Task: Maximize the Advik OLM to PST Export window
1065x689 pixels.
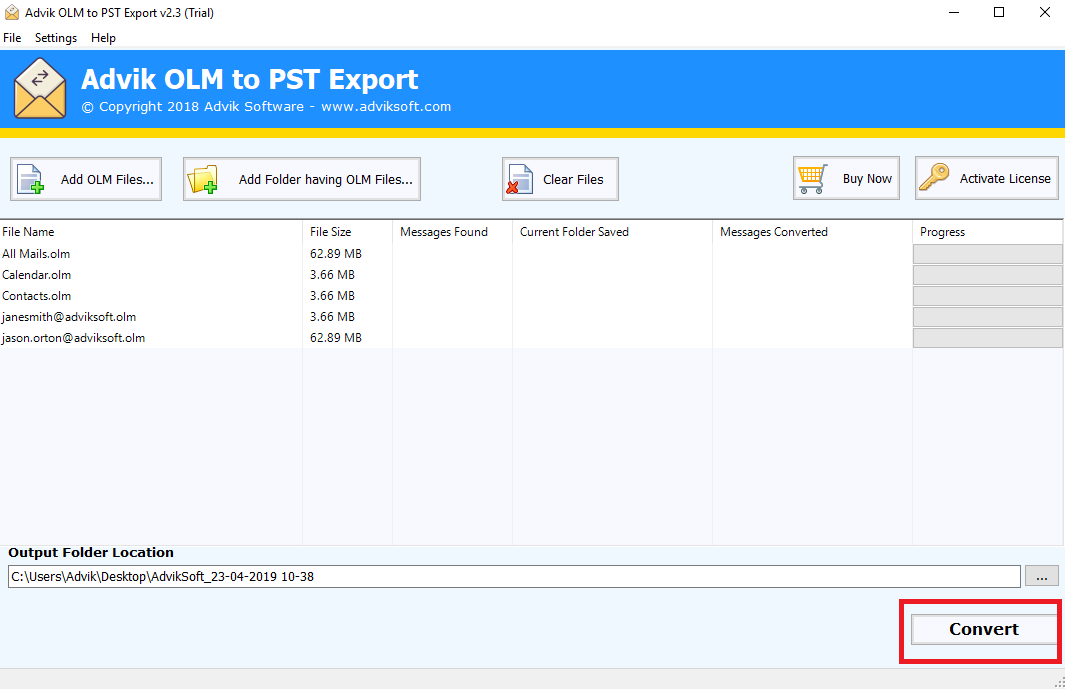Action: click(998, 13)
